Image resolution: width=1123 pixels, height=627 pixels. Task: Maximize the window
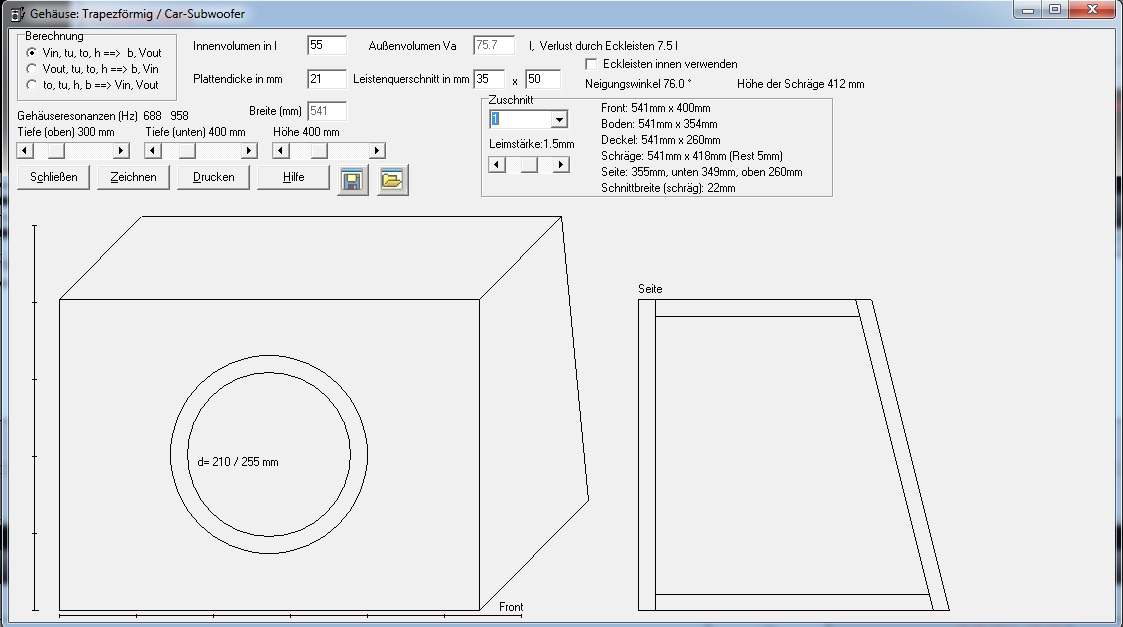point(1055,10)
